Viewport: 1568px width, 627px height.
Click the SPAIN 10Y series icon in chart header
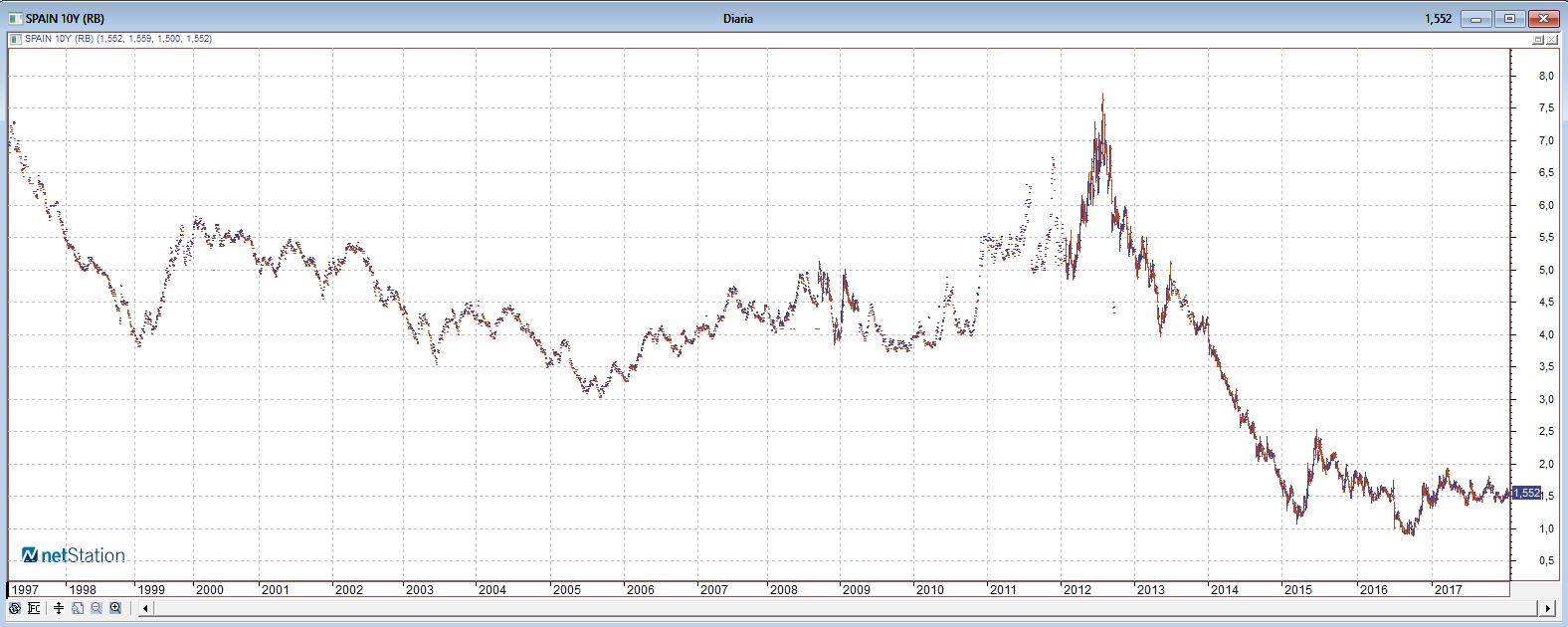point(15,39)
